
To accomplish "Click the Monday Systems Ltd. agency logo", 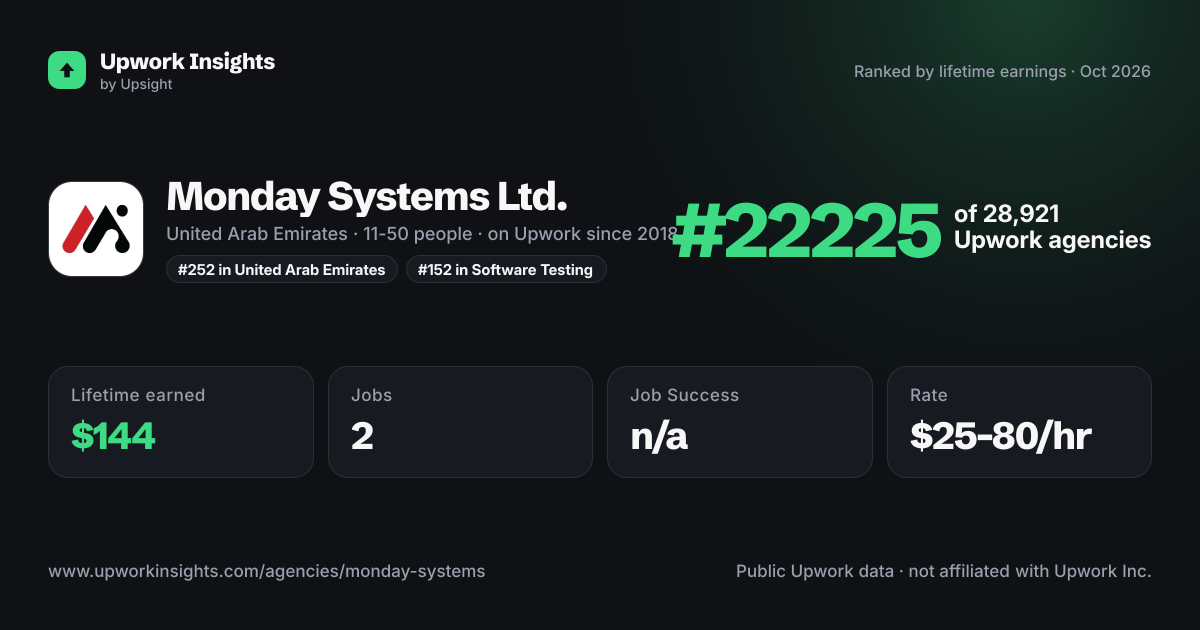I will pyautogui.click(x=96, y=229).
